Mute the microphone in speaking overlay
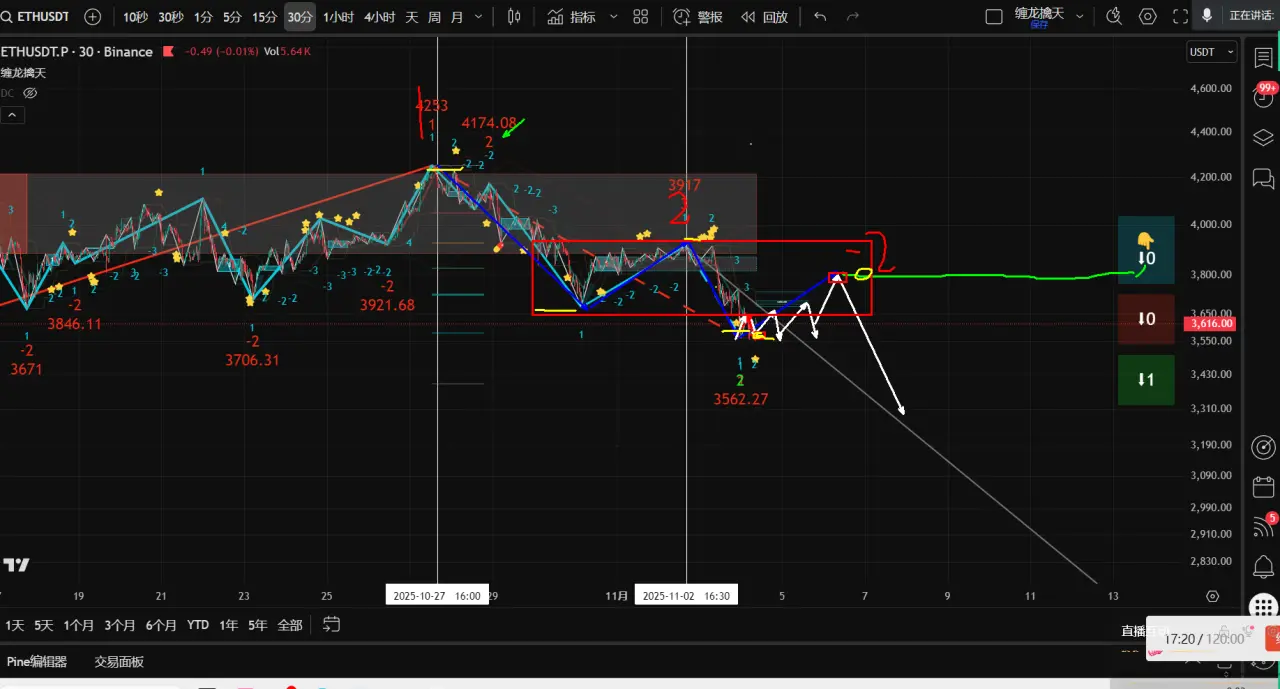 click(x=1207, y=15)
